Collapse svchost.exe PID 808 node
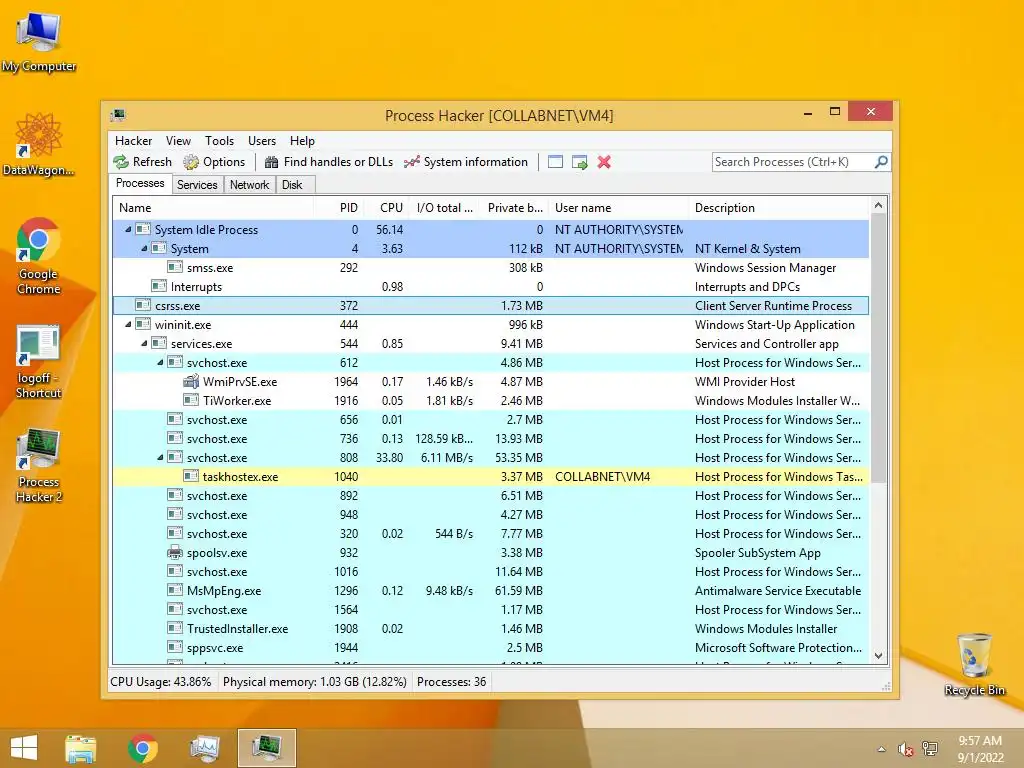 (x=160, y=457)
